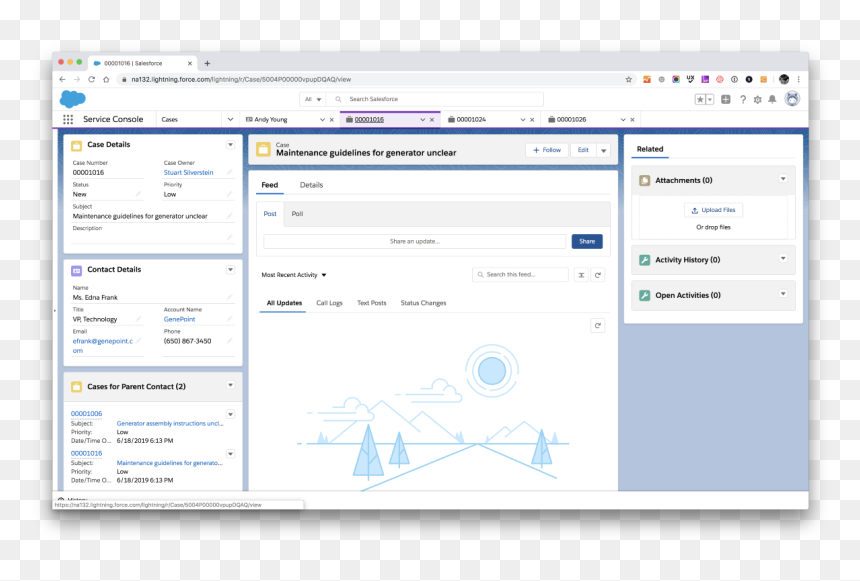The image size is (860, 581).
Task: Bookmark this page with the star icon
Action: (629, 79)
